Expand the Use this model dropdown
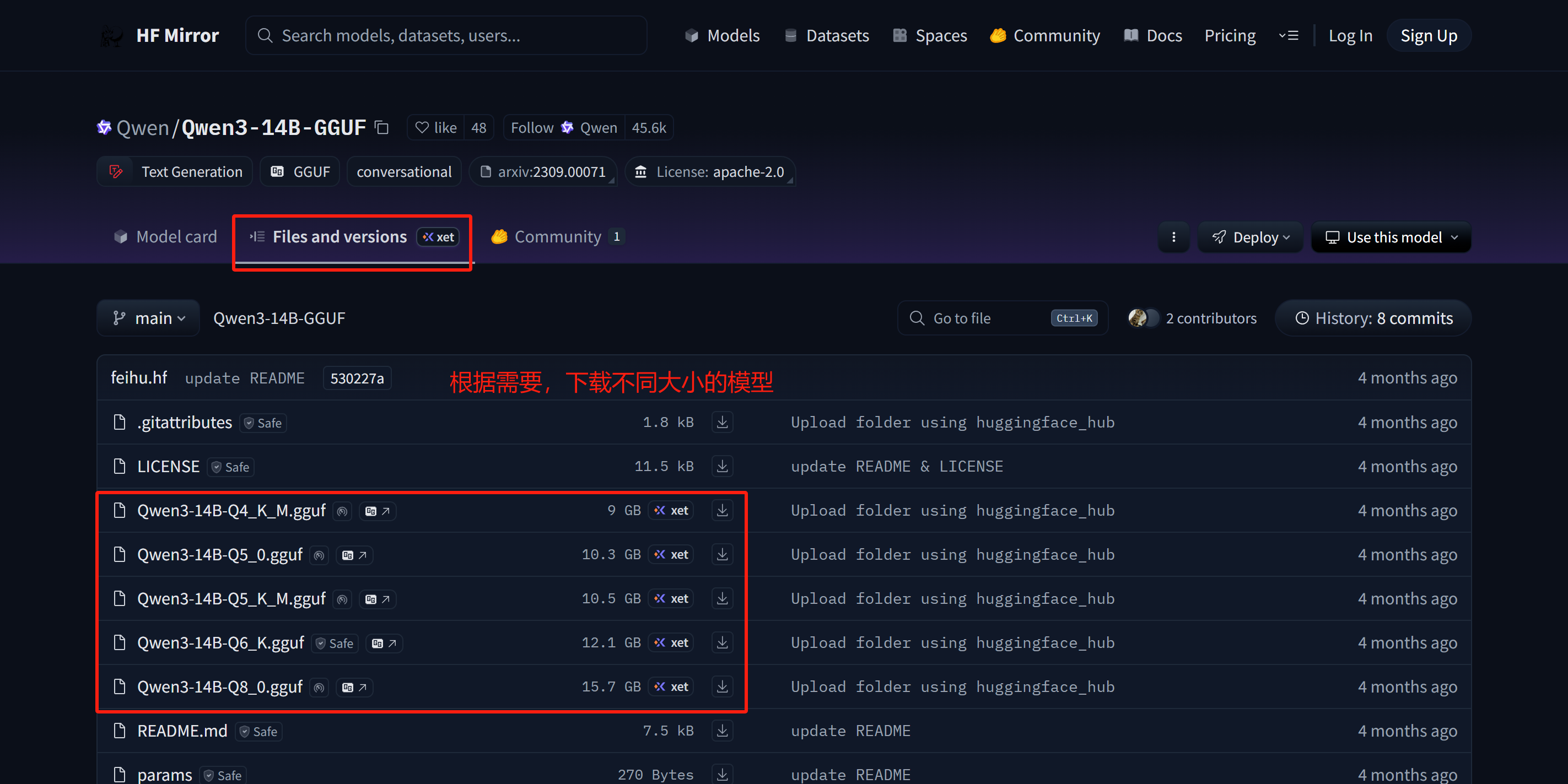 [x=1392, y=237]
